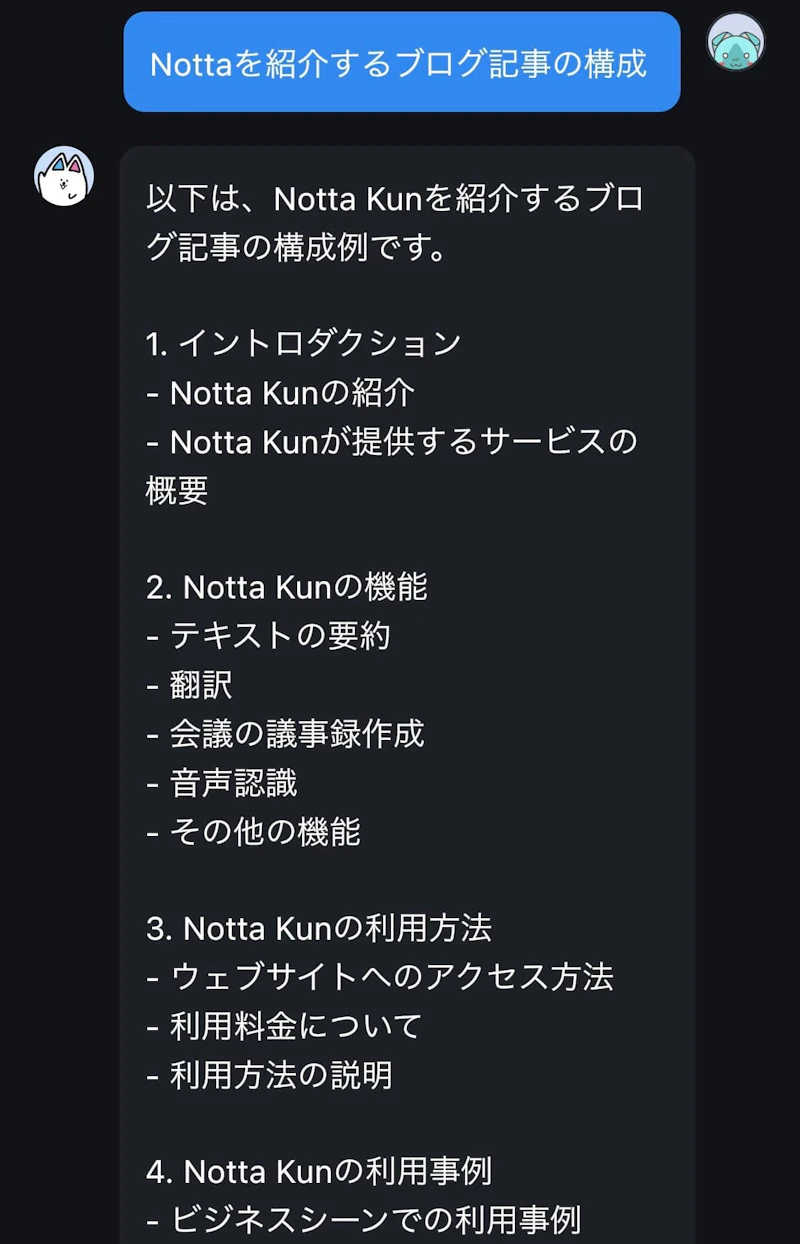
Task: Select the heading '2. Notta Kunの機能'
Action: point(290,587)
